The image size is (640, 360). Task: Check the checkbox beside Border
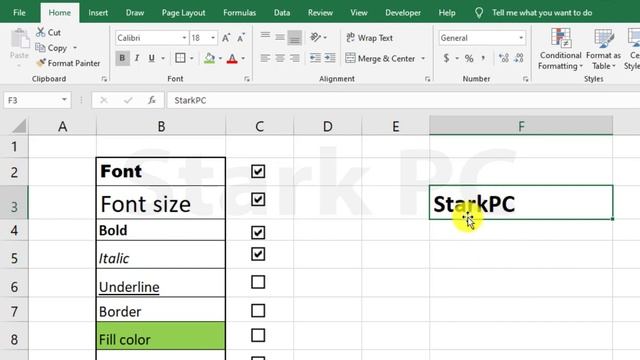(258, 311)
